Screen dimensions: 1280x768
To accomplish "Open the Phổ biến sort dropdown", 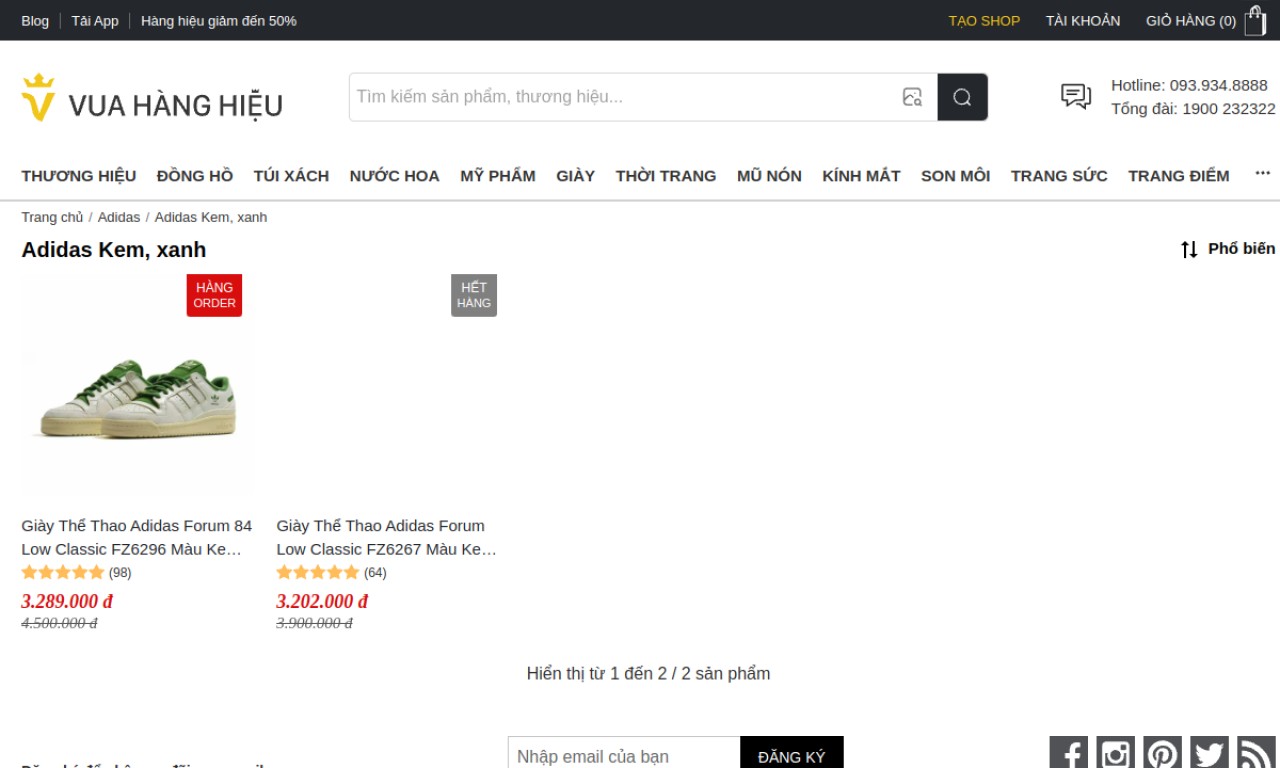I will tap(1228, 249).
